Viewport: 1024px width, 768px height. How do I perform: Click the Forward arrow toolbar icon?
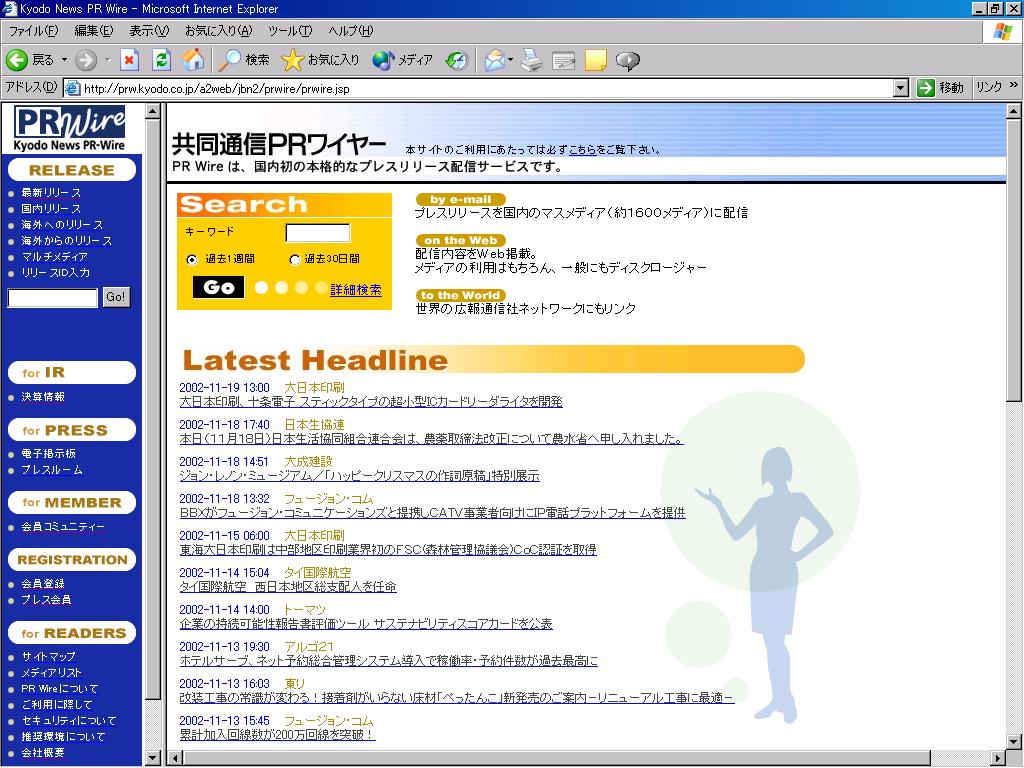tap(86, 60)
